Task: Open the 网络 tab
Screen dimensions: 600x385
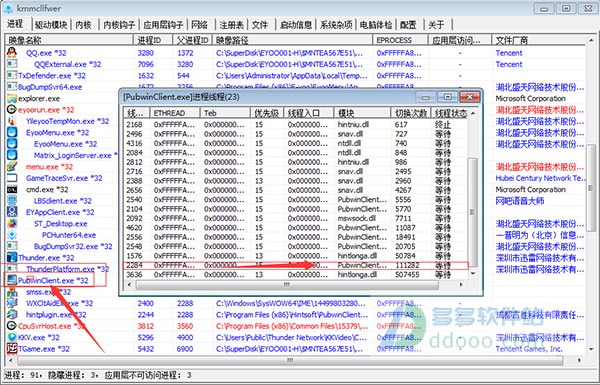Action: click(199, 25)
